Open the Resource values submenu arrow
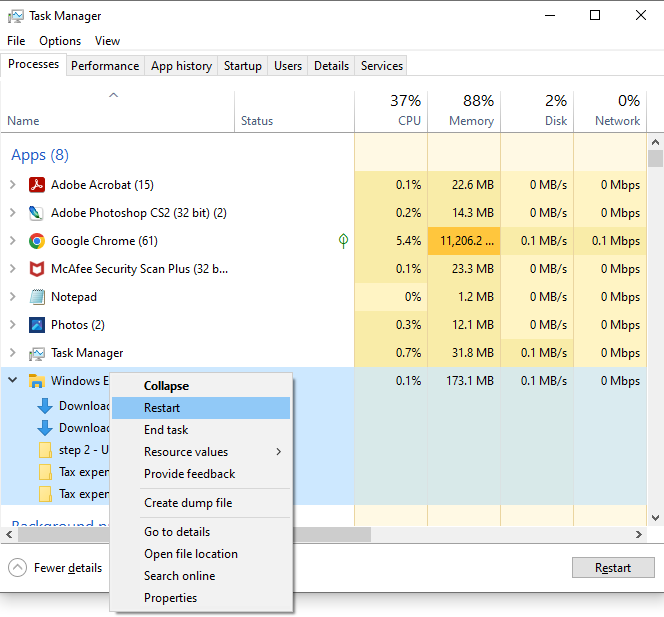 click(x=279, y=452)
